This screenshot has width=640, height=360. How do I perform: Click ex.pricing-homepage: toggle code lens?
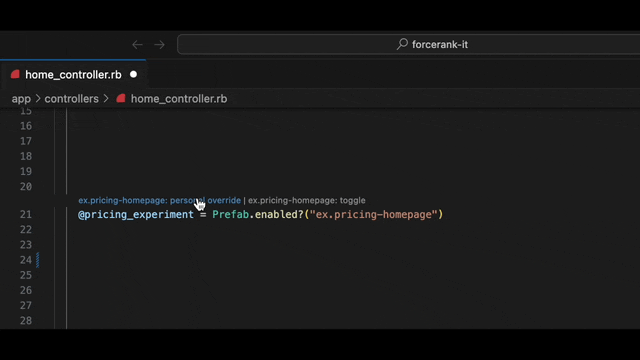[307, 200]
